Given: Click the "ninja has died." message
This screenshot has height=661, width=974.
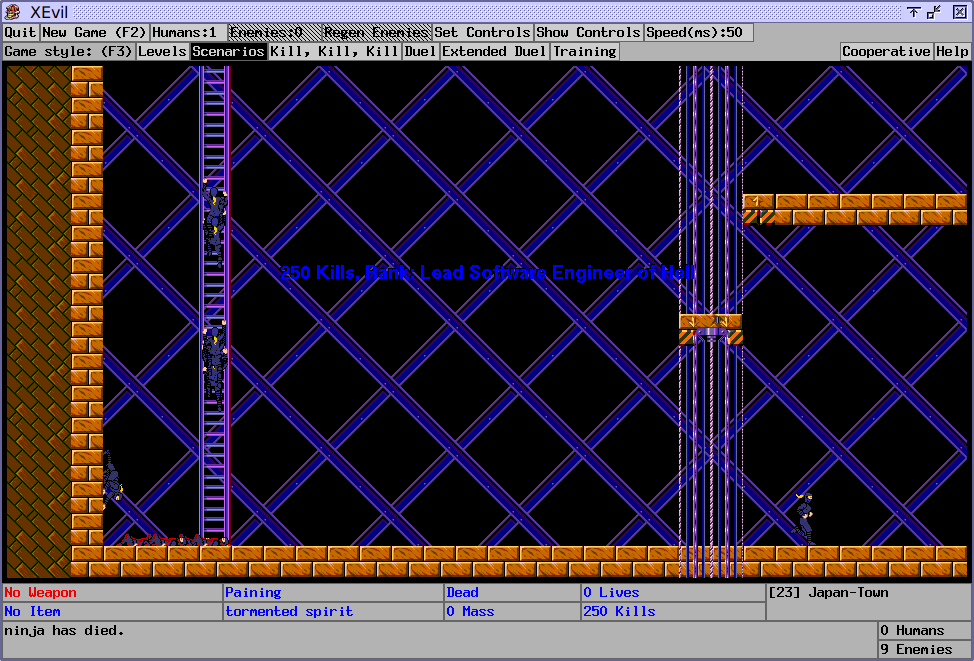Looking at the screenshot, I should pyautogui.click(x=65, y=631).
